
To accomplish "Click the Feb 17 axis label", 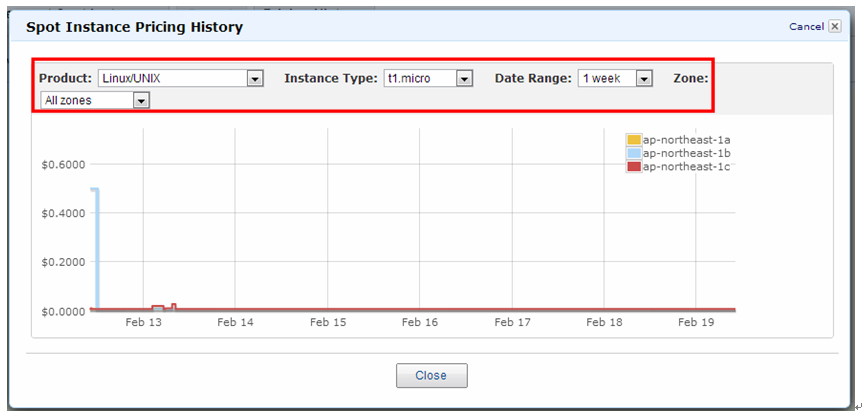I will coord(512,322).
